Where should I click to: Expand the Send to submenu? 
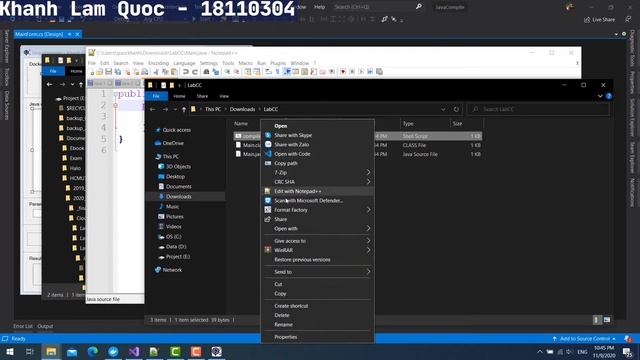click(x=368, y=272)
